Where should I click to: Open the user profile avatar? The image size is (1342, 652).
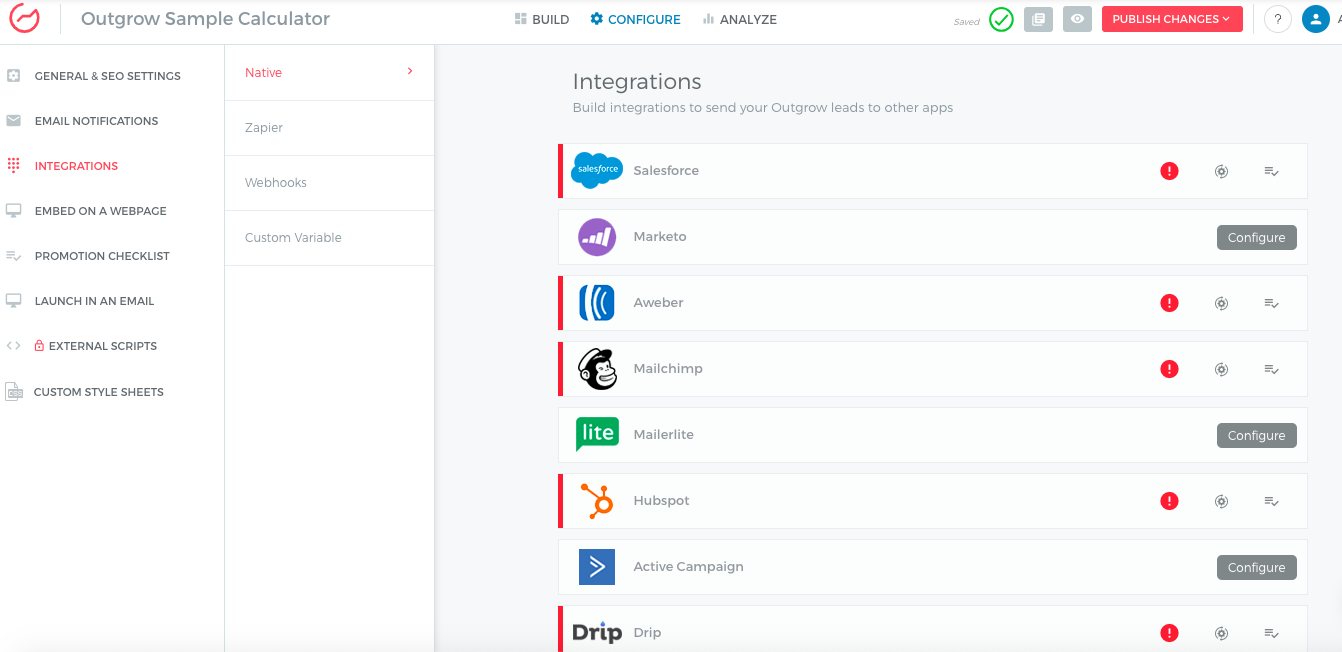pos(1316,19)
